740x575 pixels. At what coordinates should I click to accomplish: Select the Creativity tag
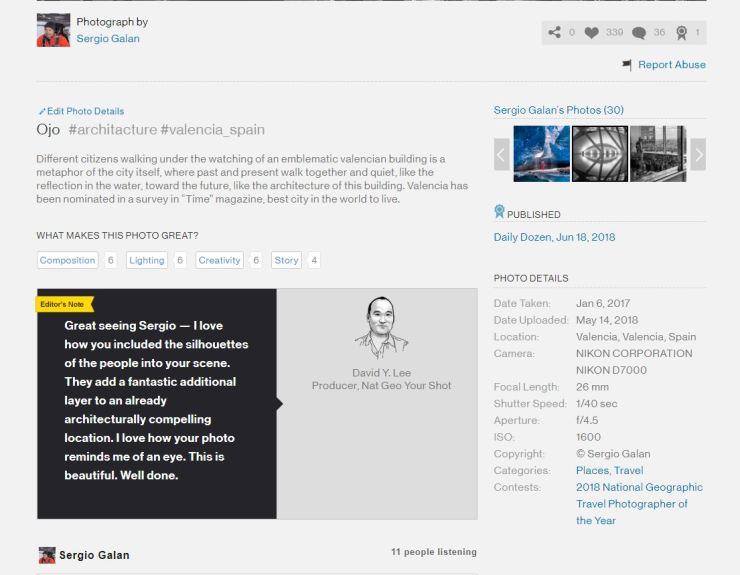click(219, 260)
